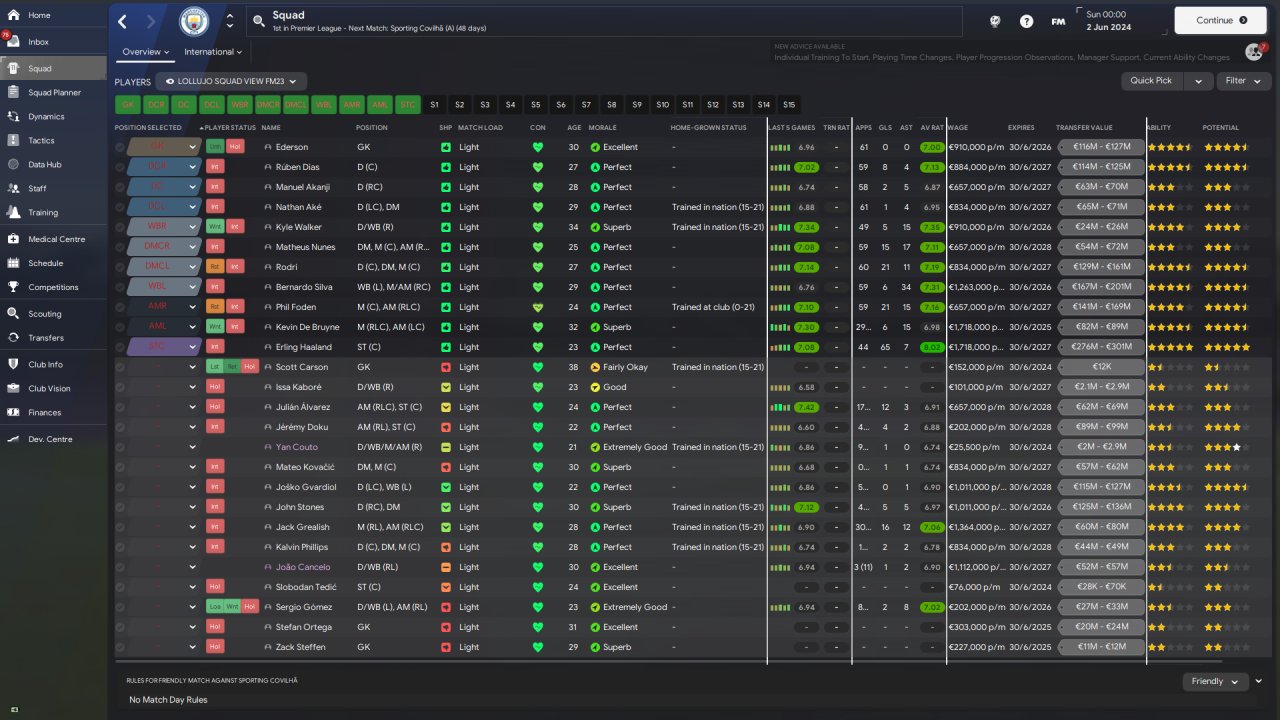The width and height of the screenshot is (1280, 720).
Task: Open the Scouting sidebar icon
Action: coord(14,313)
